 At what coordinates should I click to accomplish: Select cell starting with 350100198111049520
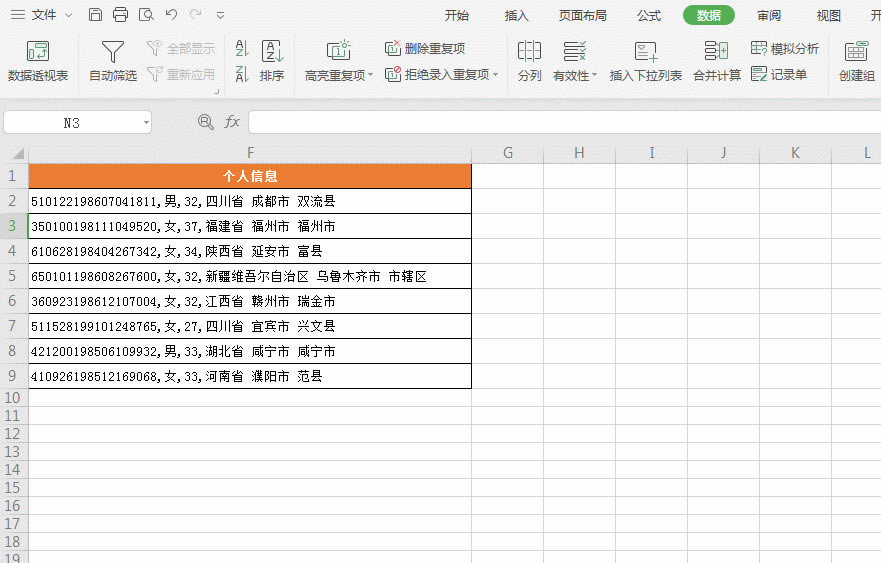point(250,226)
